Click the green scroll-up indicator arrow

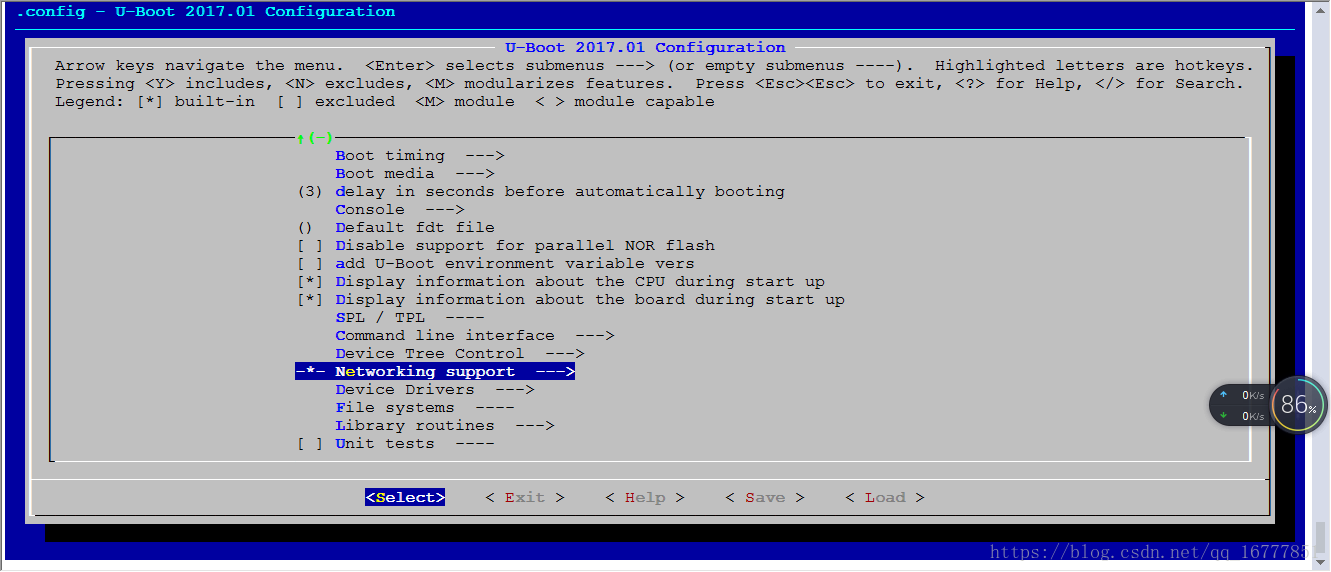(300, 138)
